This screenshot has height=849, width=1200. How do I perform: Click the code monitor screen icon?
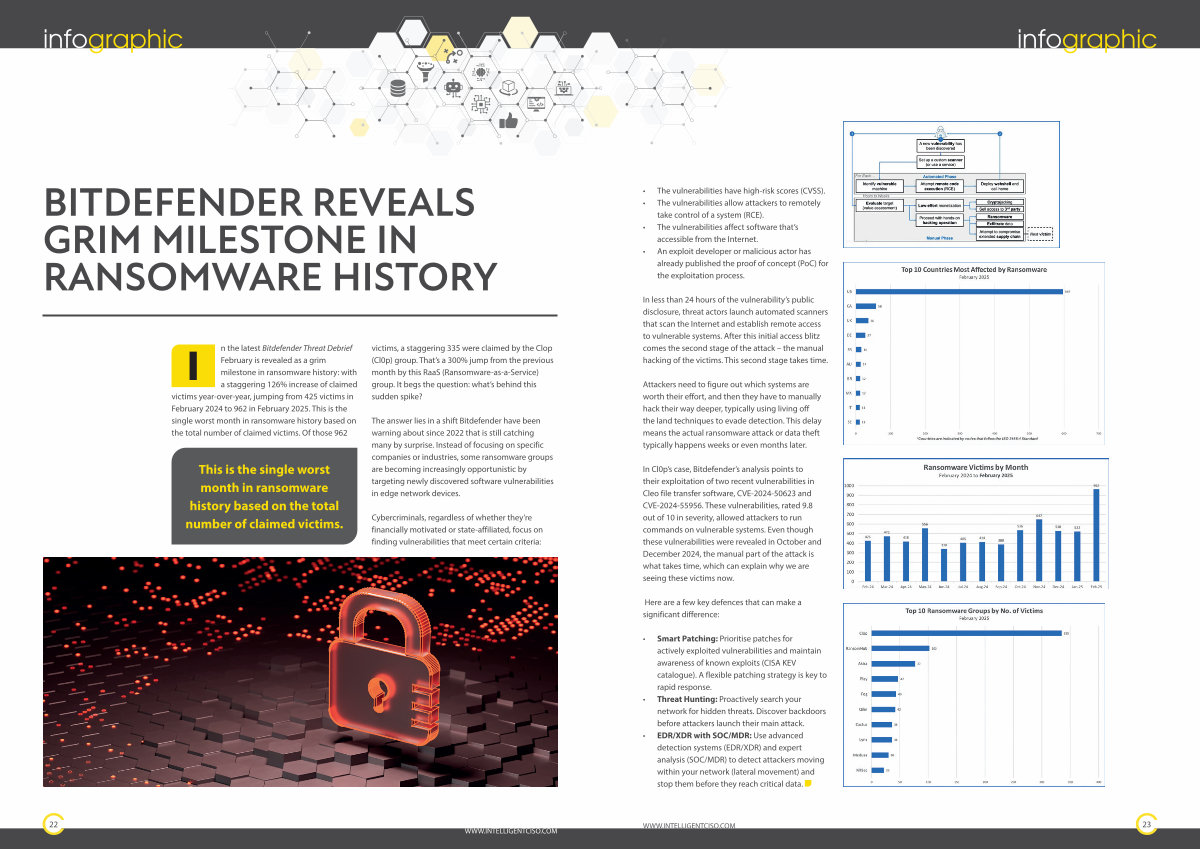click(x=536, y=103)
